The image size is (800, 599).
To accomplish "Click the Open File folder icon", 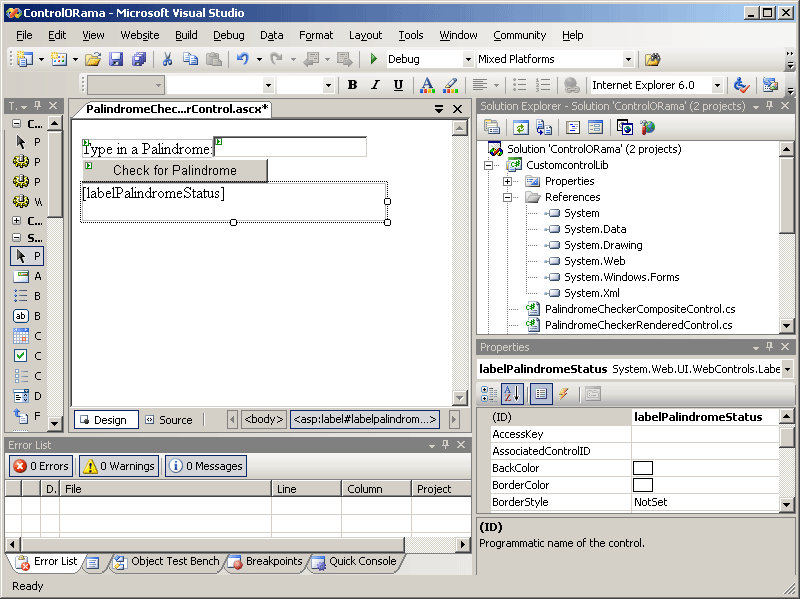I will 92,60.
